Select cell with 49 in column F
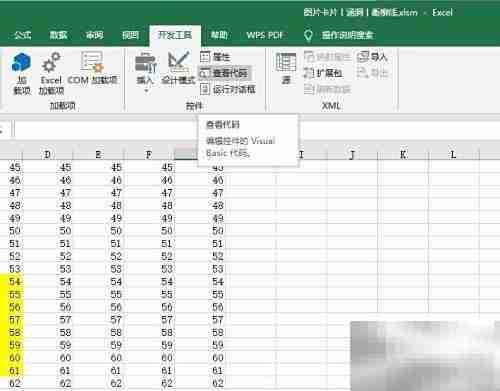The width and height of the screenshot is (500, 391). 149,218
